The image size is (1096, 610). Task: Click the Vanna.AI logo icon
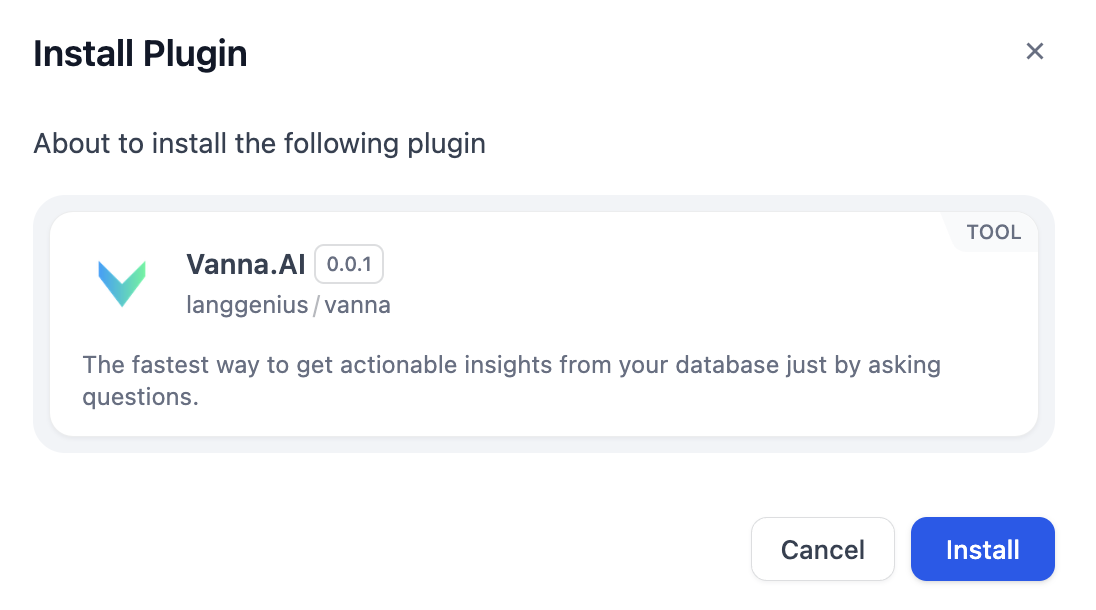tap(122, 283)
